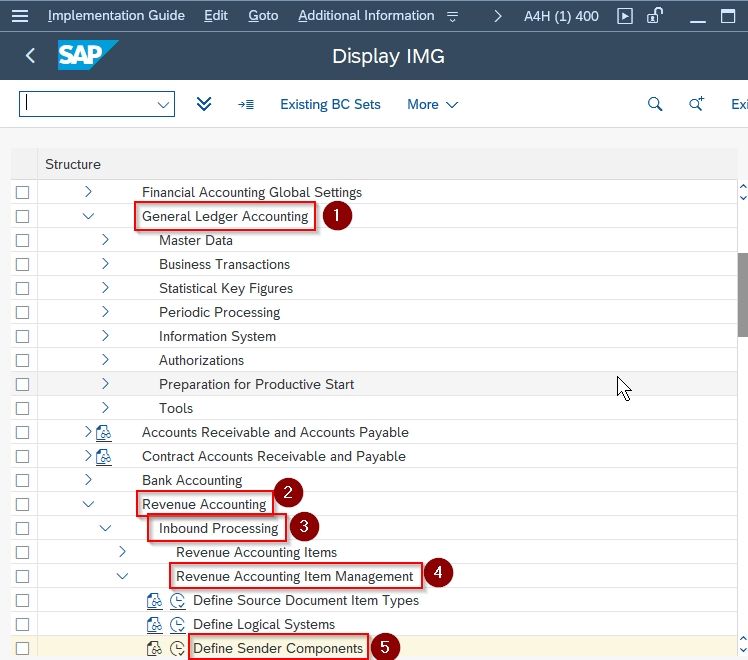
Task: Tick checkbox for General Ledger Accounting row
Action: click(22, 217)
